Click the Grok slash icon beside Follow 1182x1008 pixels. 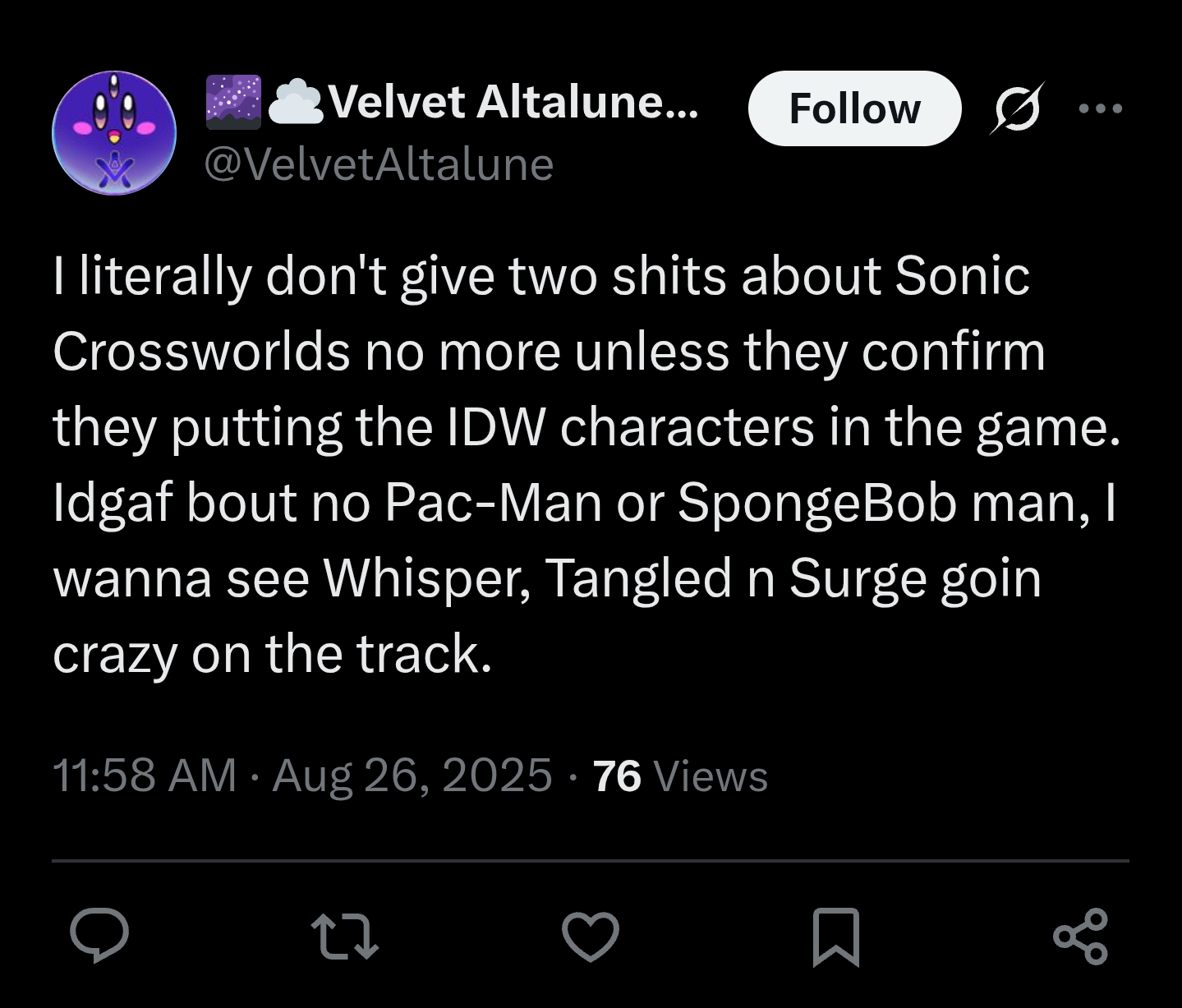[x=1018, y=108]
